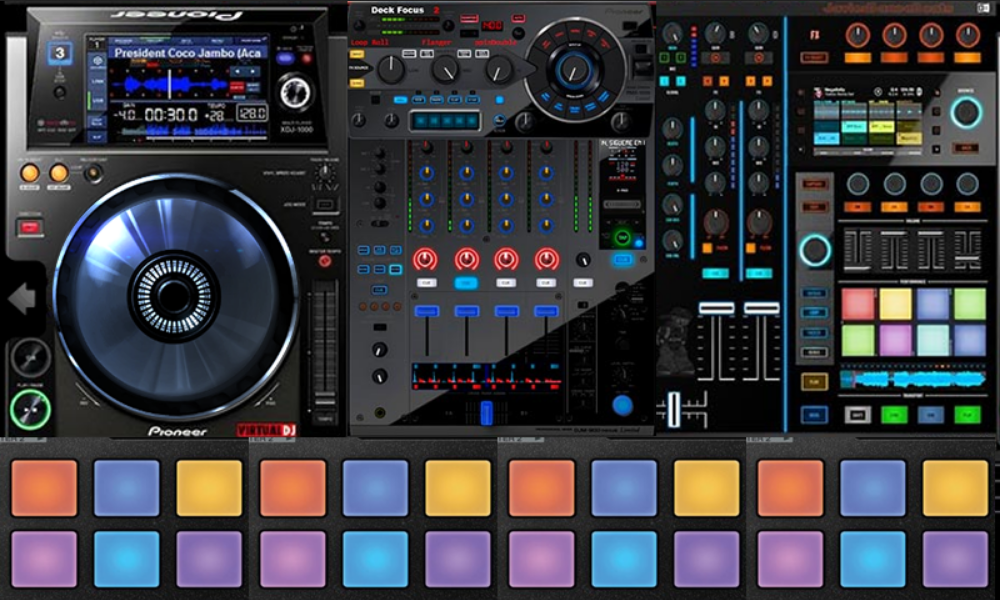This screenshot has width=1000, height=600.
Task: Tap the LINK source button on player screen
Action: tap(98, 81)
